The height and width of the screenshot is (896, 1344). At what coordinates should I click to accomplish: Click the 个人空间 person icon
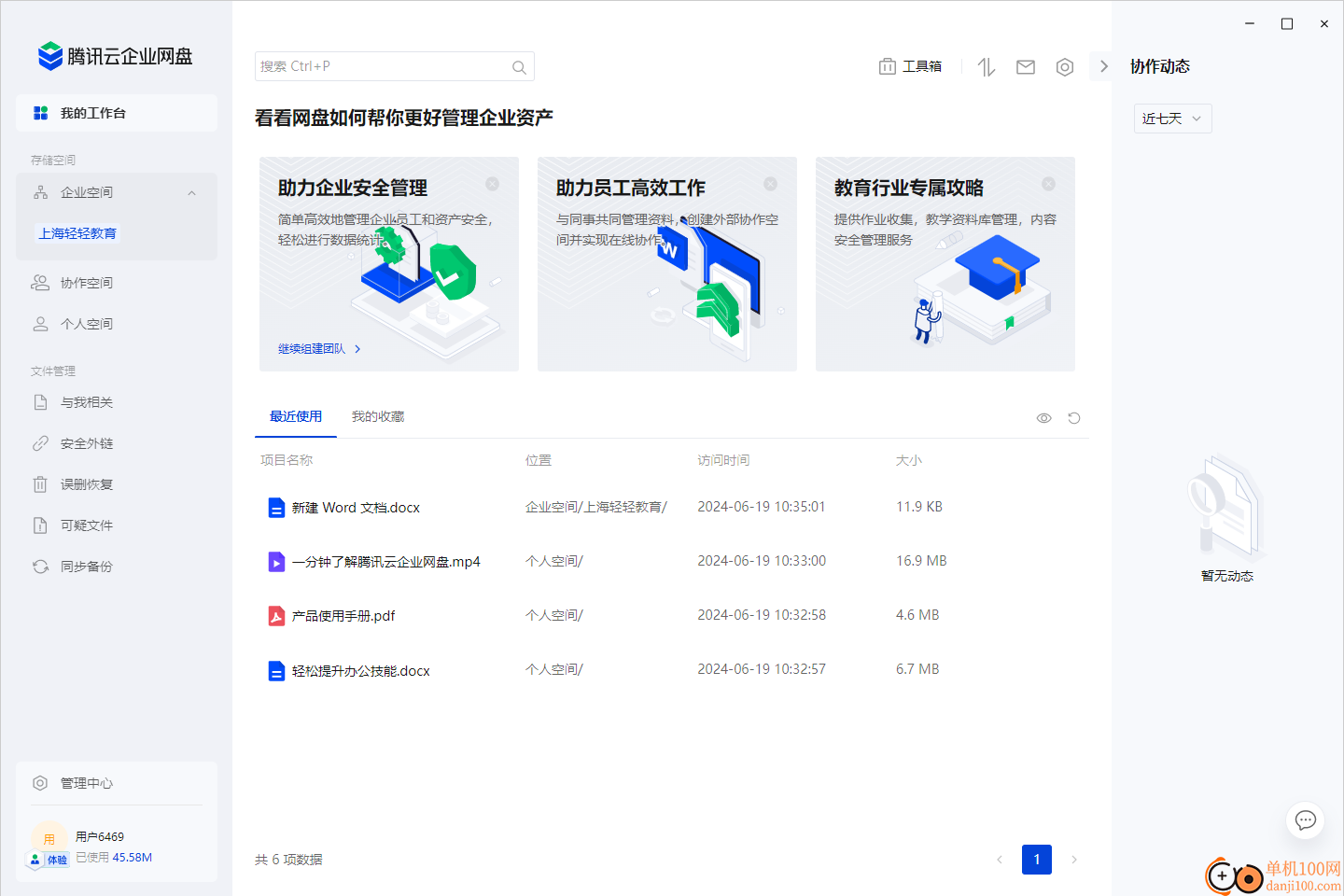click(40, 324)
